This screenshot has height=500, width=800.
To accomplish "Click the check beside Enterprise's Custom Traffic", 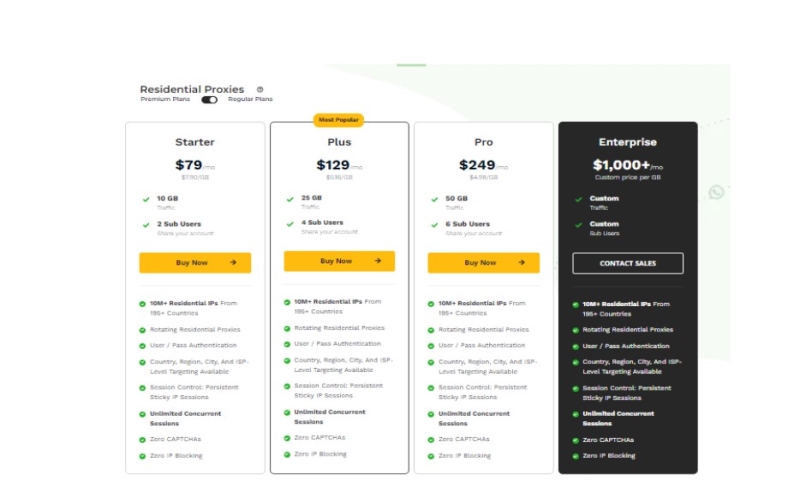I will click(578, 199).
